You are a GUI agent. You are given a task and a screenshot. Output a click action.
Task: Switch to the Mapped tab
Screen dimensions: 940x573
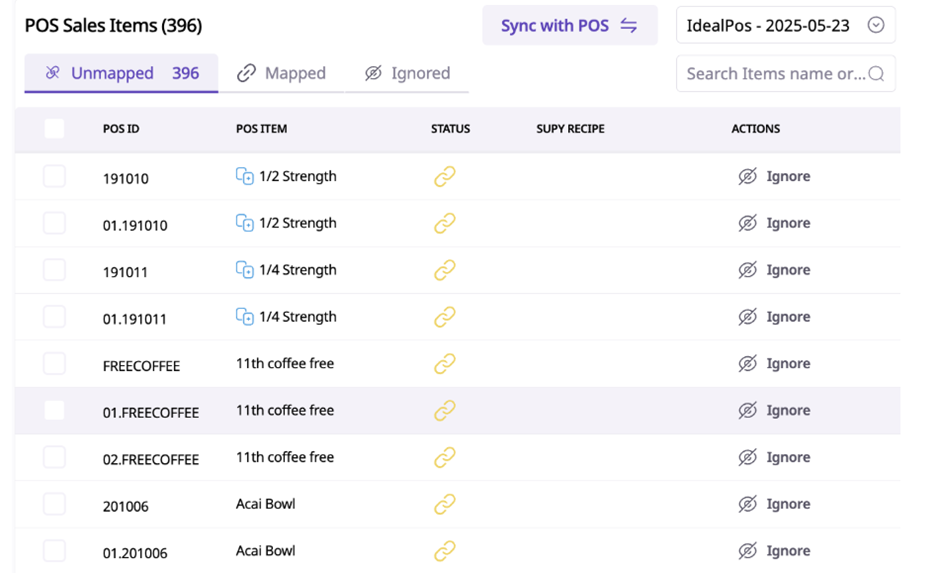(282, 74)
